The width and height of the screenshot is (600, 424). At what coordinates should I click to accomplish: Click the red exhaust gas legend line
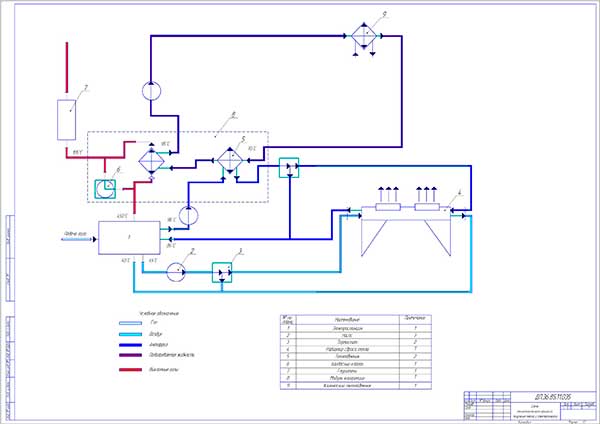coord(130,370)
